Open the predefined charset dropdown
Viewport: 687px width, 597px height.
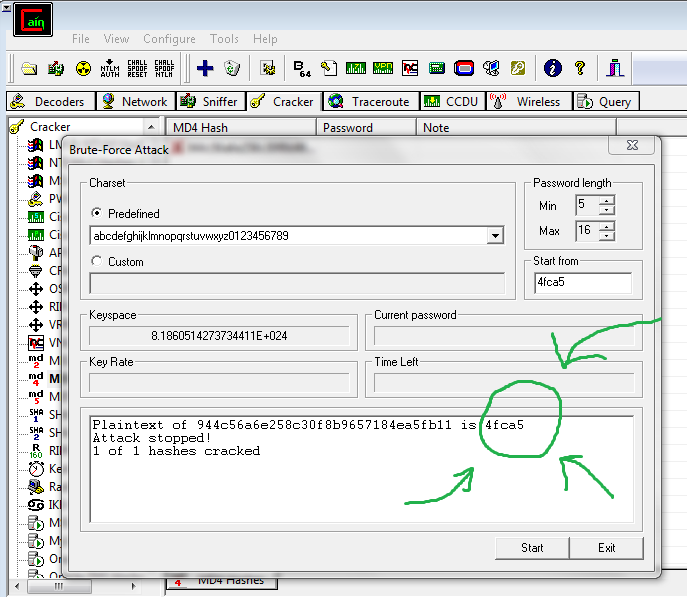pos(495,236)
